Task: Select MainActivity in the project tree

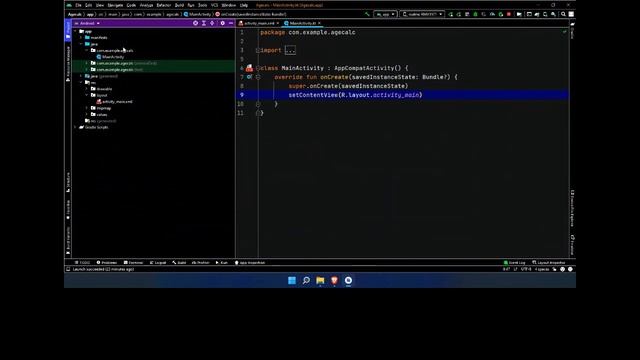Action: [x=110, y=57]
